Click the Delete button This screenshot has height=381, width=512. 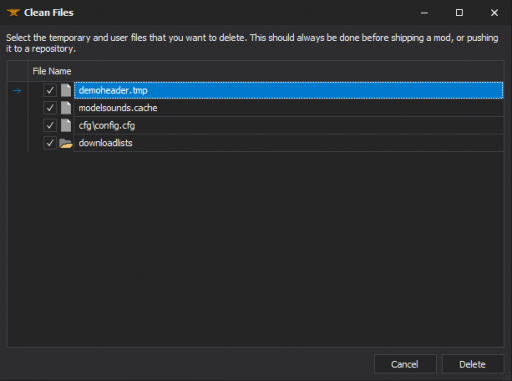point(473,364)
